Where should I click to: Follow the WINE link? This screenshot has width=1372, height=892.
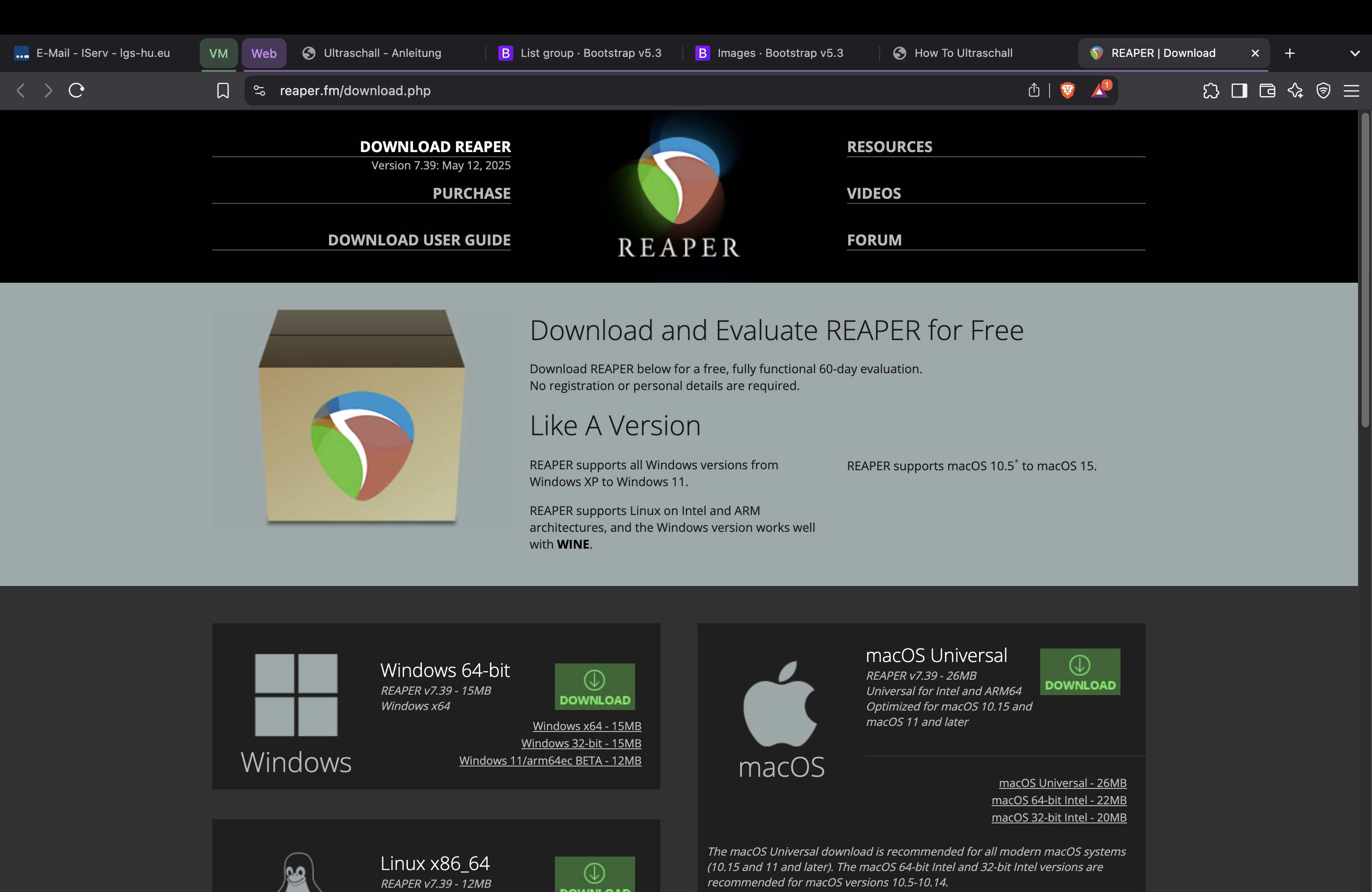[x=573, y=544]
